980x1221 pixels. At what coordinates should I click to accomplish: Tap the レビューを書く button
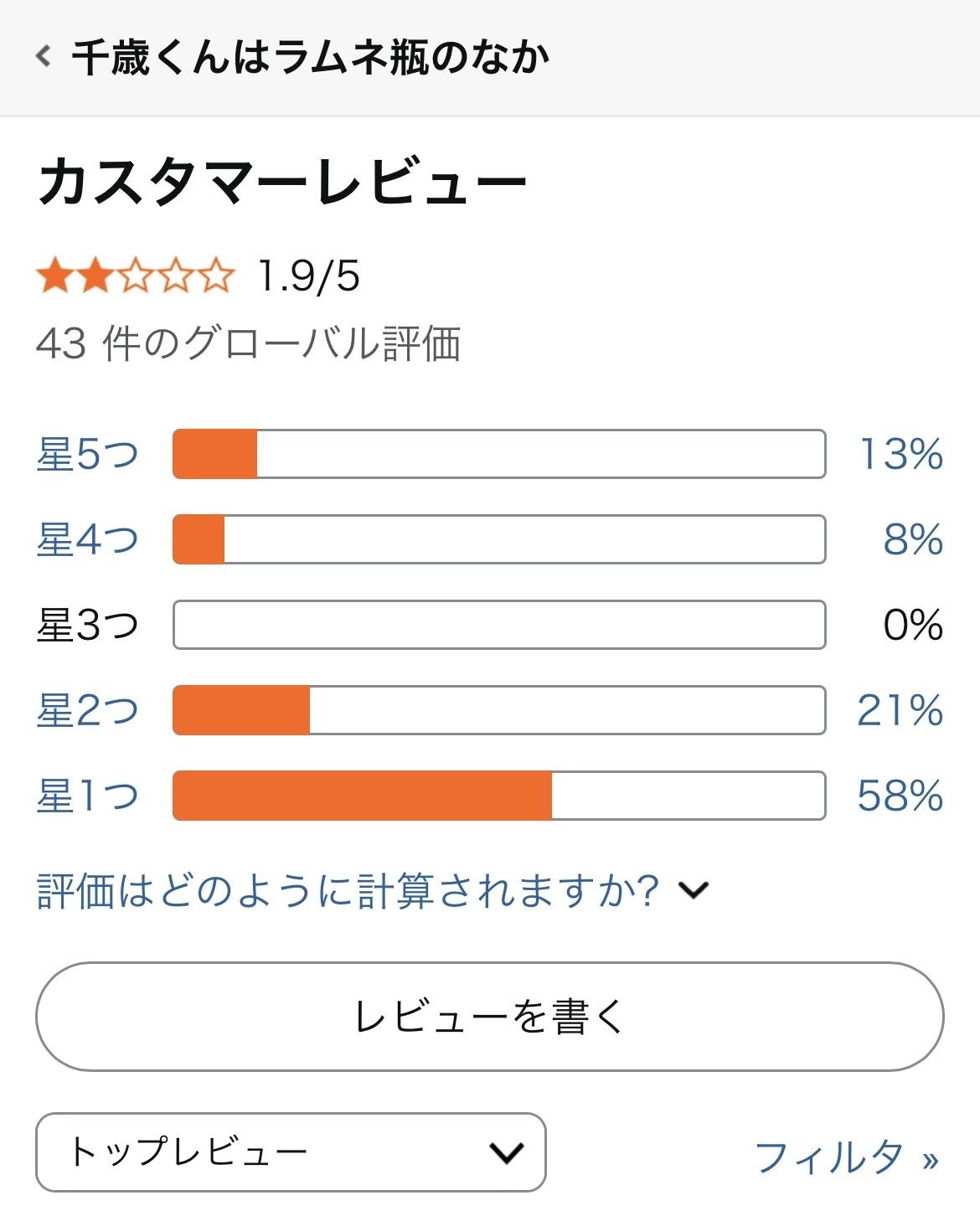(x=490, y=1017)
